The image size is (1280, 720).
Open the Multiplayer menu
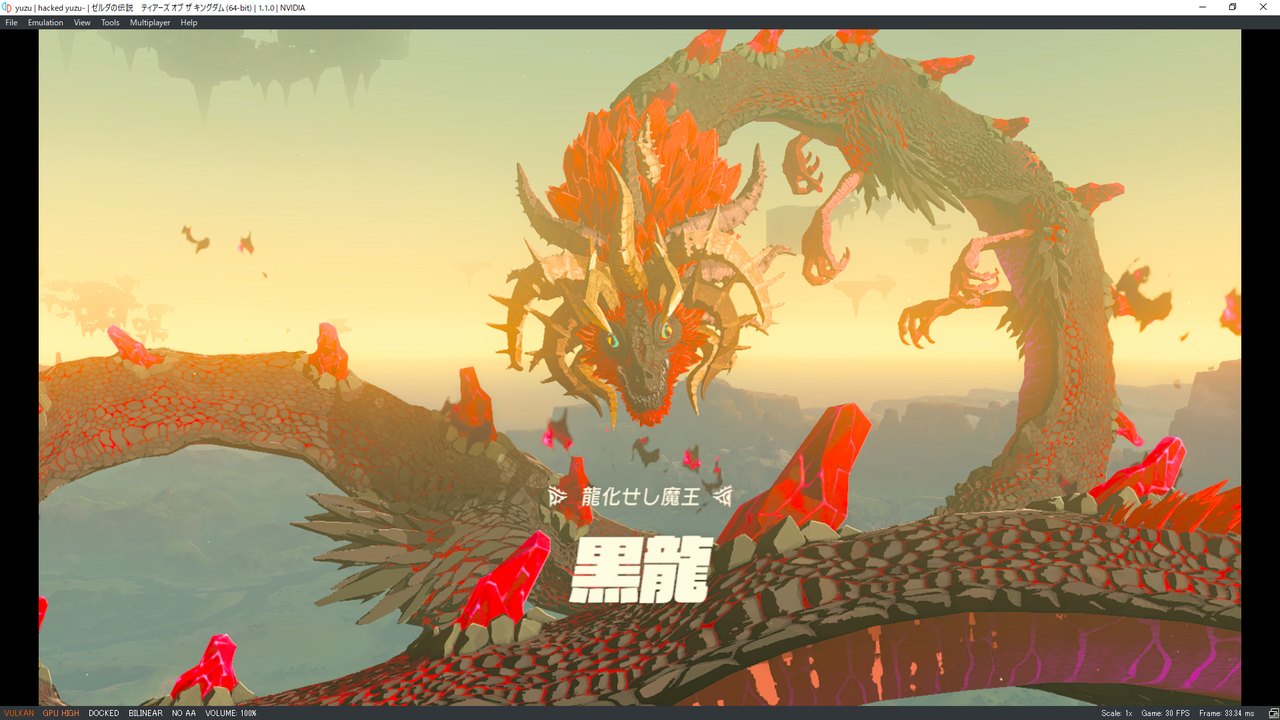click(150, 22)
